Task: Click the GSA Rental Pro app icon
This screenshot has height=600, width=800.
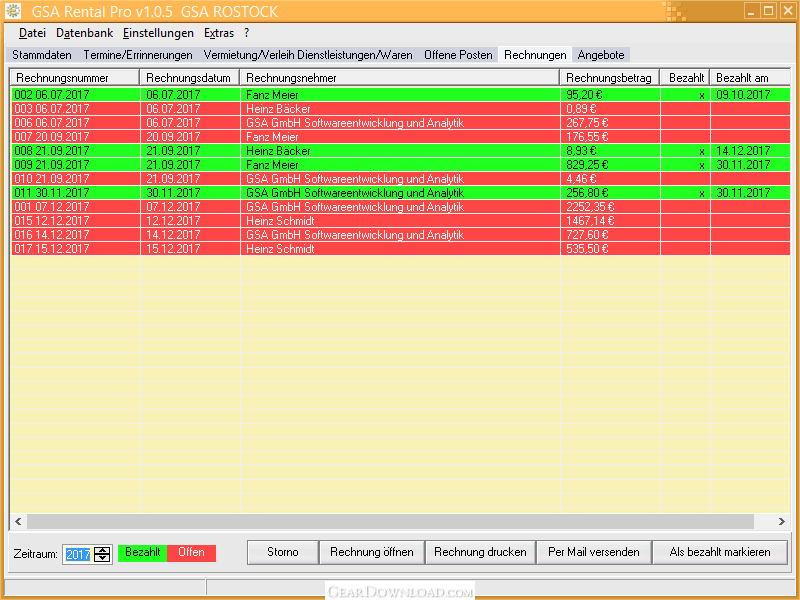Action: 13,11
